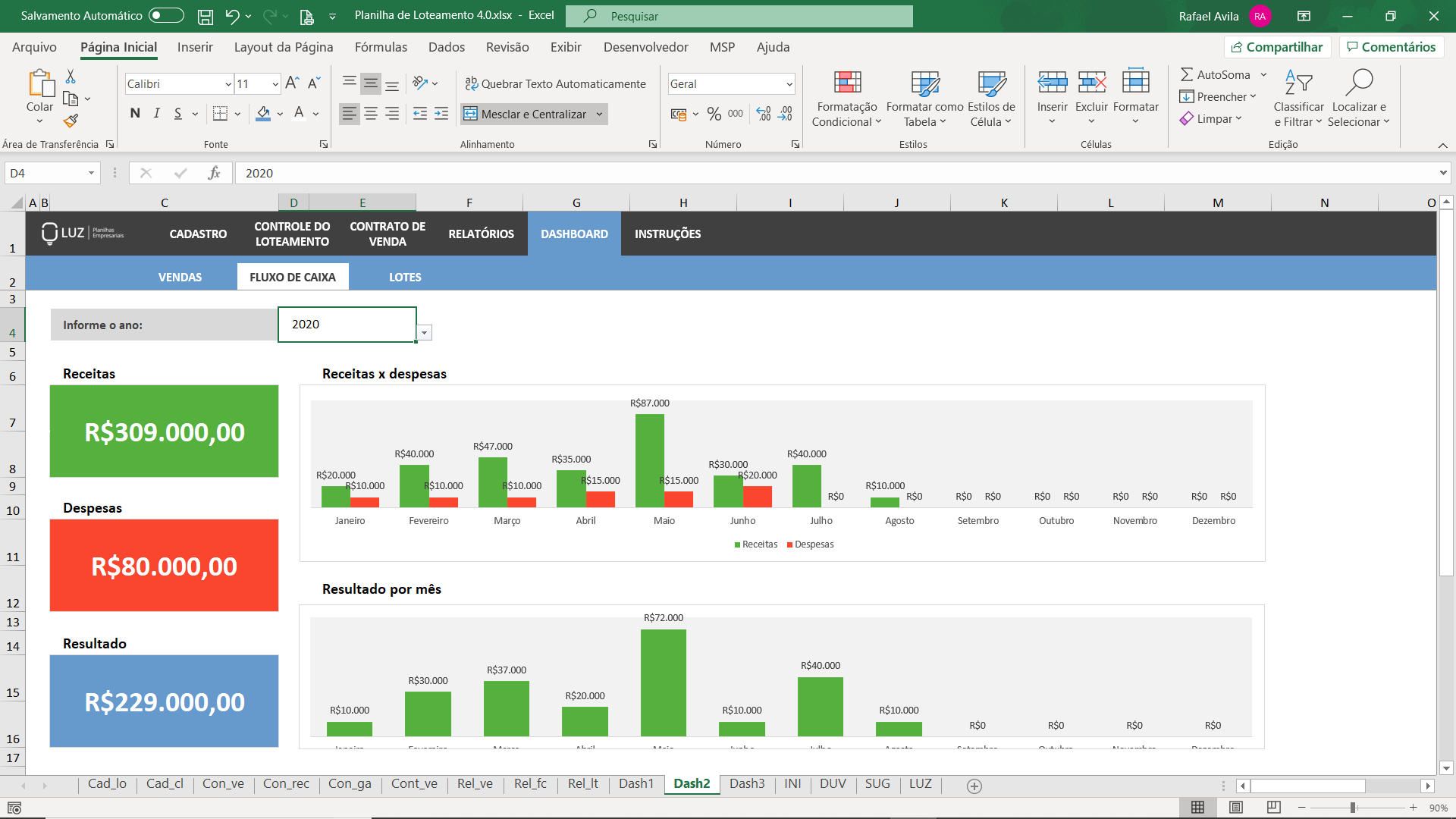Open the Calibri font name dropdown
This screenshot has width=1456, height=819.
pos(227,84)
